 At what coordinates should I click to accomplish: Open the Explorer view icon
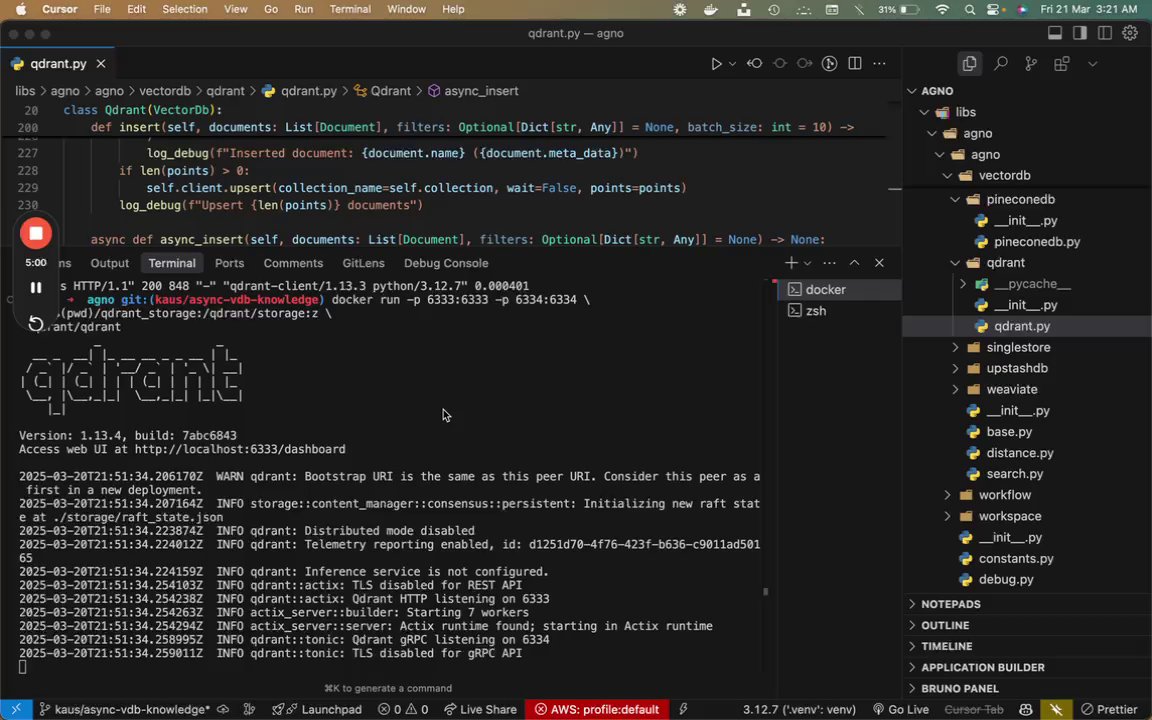[x=969, y=64]
